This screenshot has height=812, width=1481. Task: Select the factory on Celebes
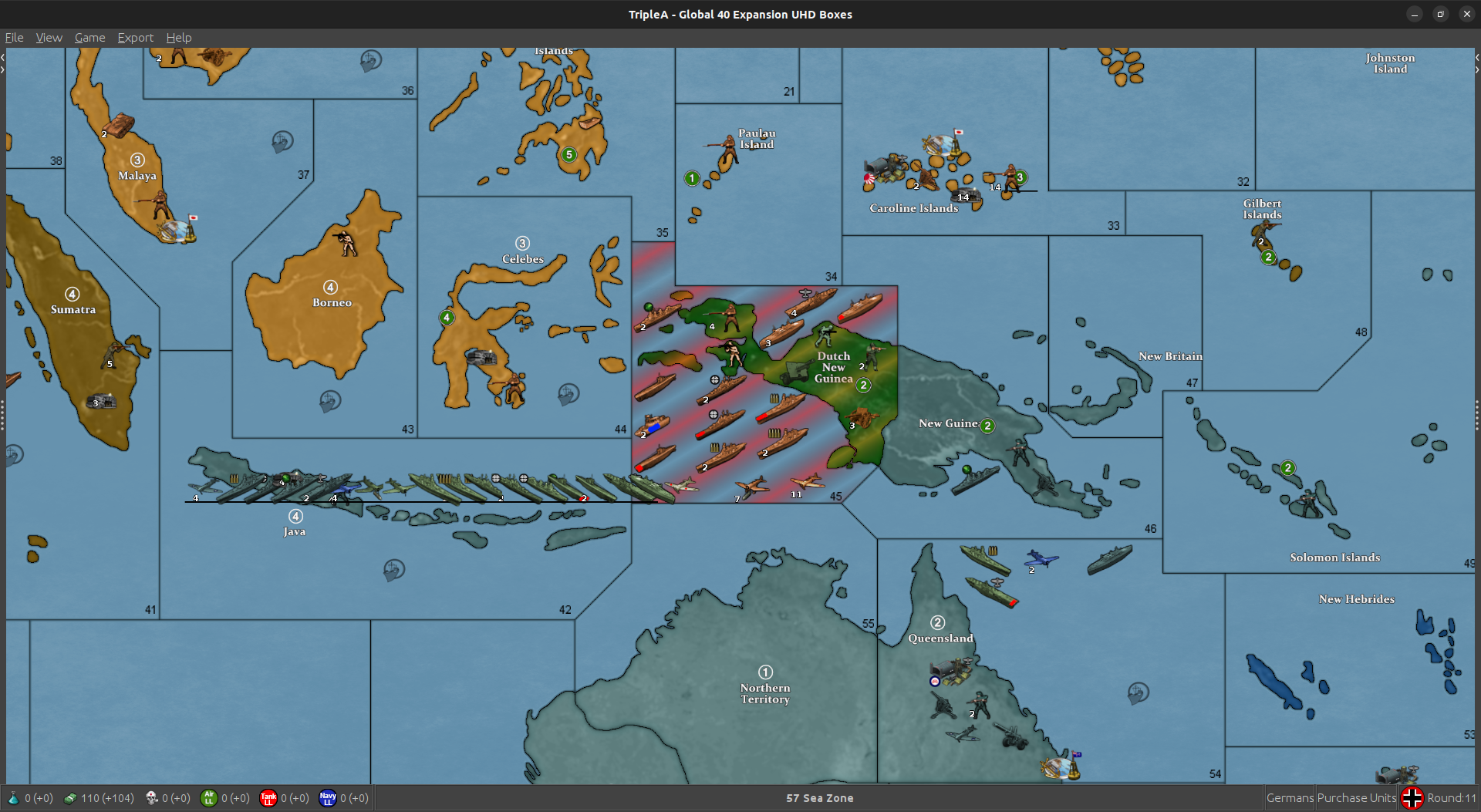[x=481, y=357]
